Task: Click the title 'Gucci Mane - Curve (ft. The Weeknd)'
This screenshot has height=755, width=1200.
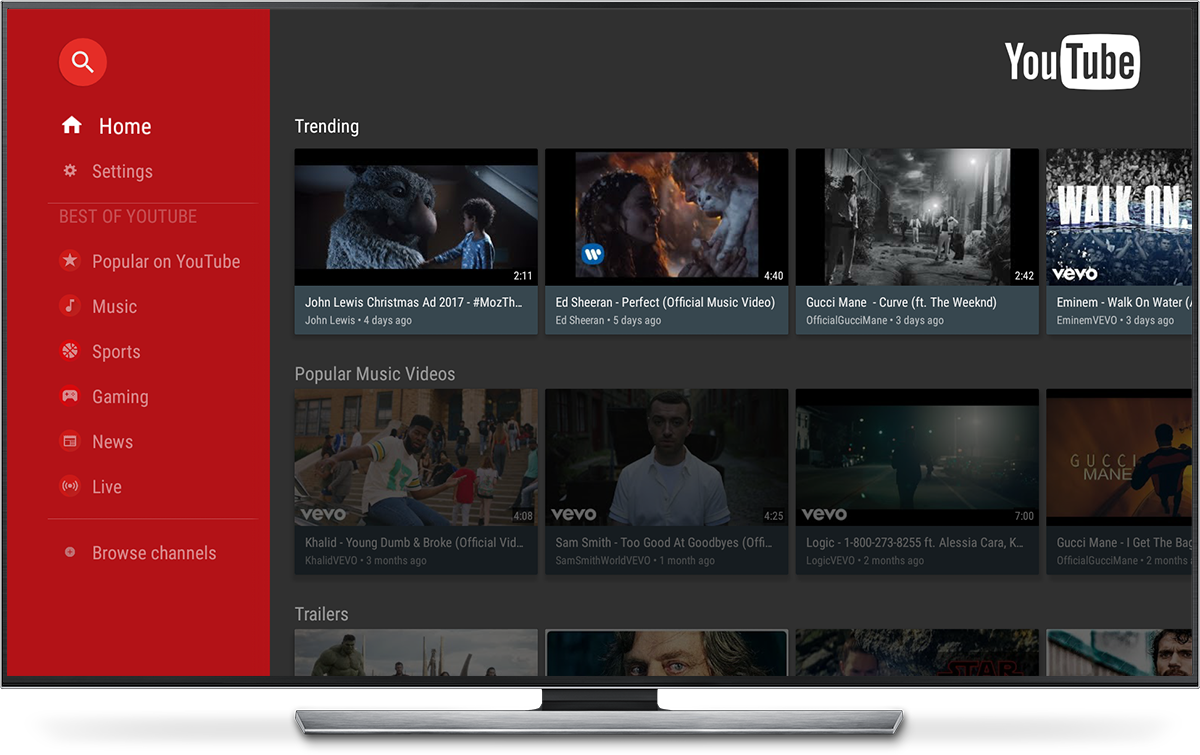Action: [x=902, y=302]
